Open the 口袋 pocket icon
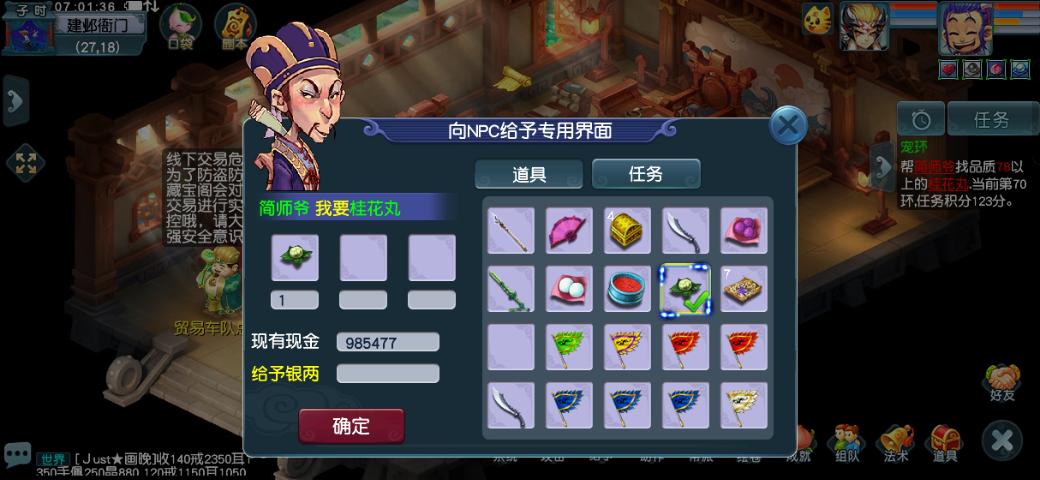 click(x=180, y=27)
